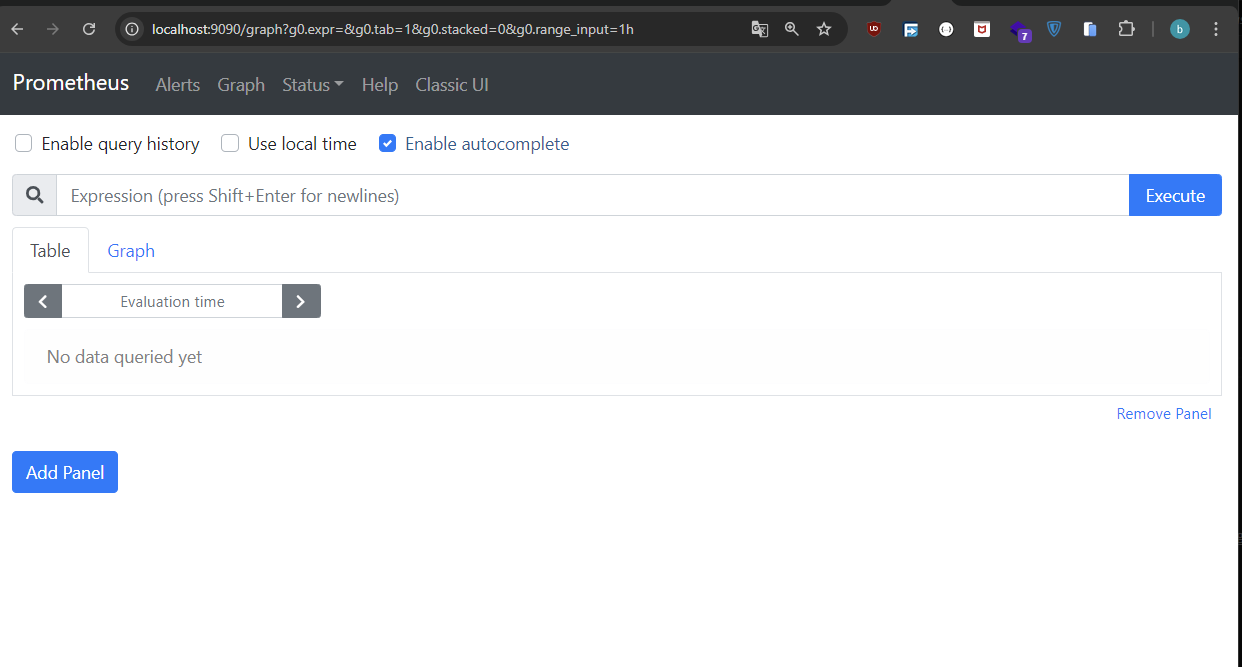Run the query with Execute
The image size is (1242, 667).
[x=1175, y=195]
